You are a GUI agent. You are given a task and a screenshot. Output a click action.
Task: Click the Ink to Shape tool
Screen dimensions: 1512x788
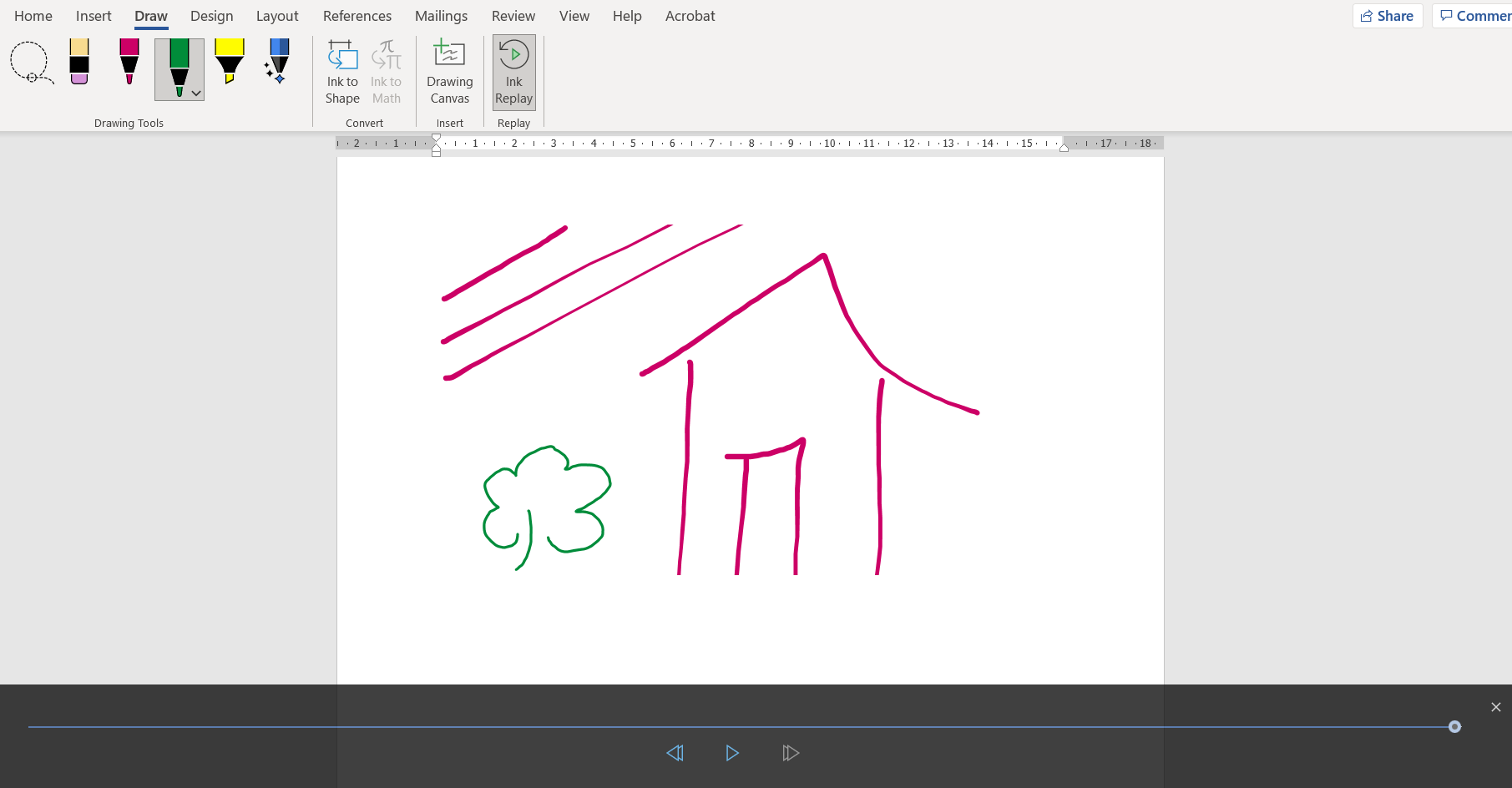point(341,71)
